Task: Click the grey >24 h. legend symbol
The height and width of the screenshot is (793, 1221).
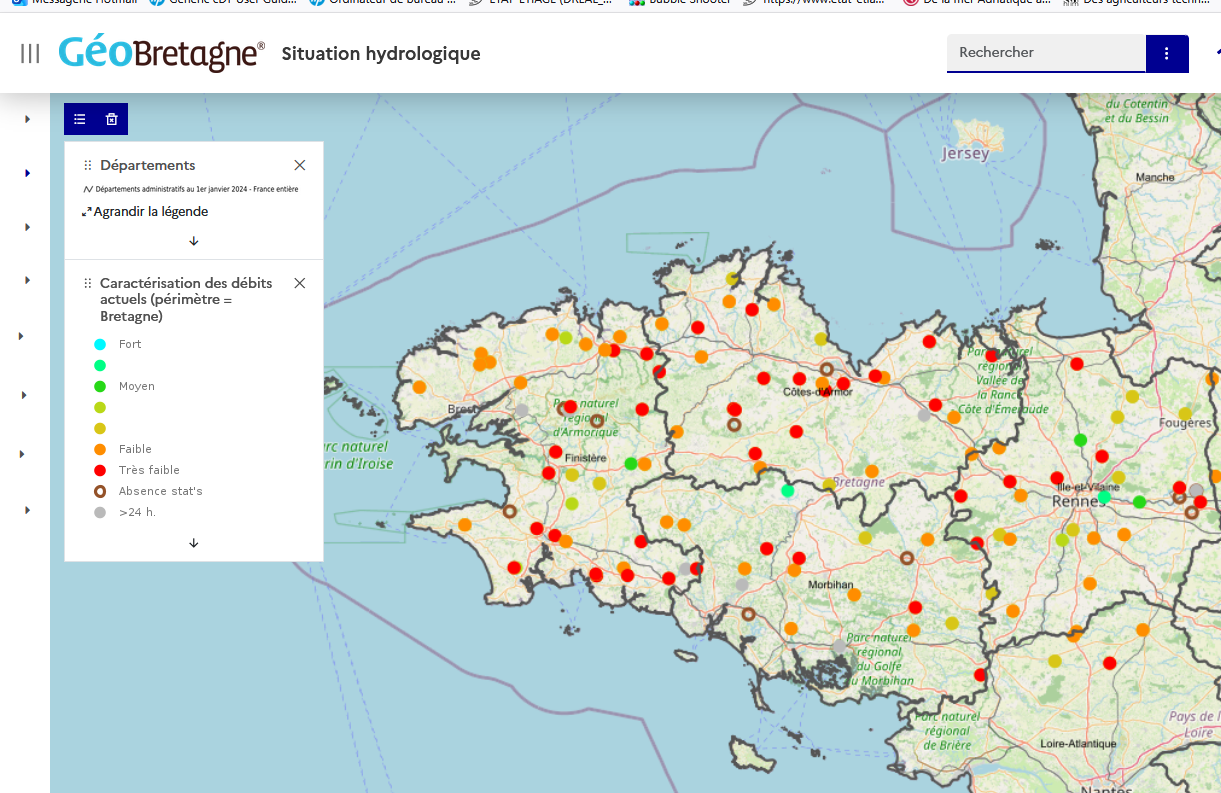Action: pos(100,512)
